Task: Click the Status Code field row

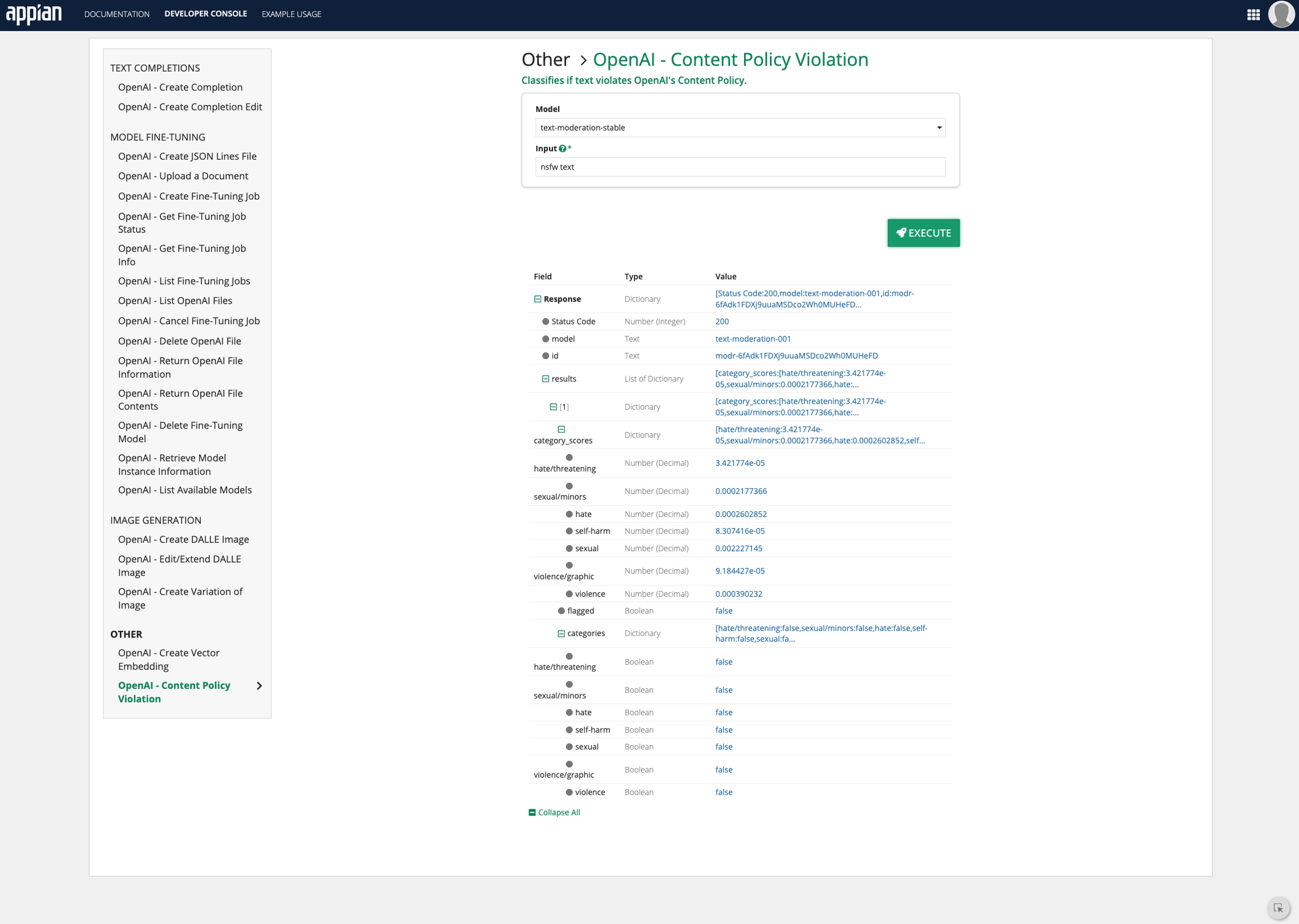Action: (740, 322)
